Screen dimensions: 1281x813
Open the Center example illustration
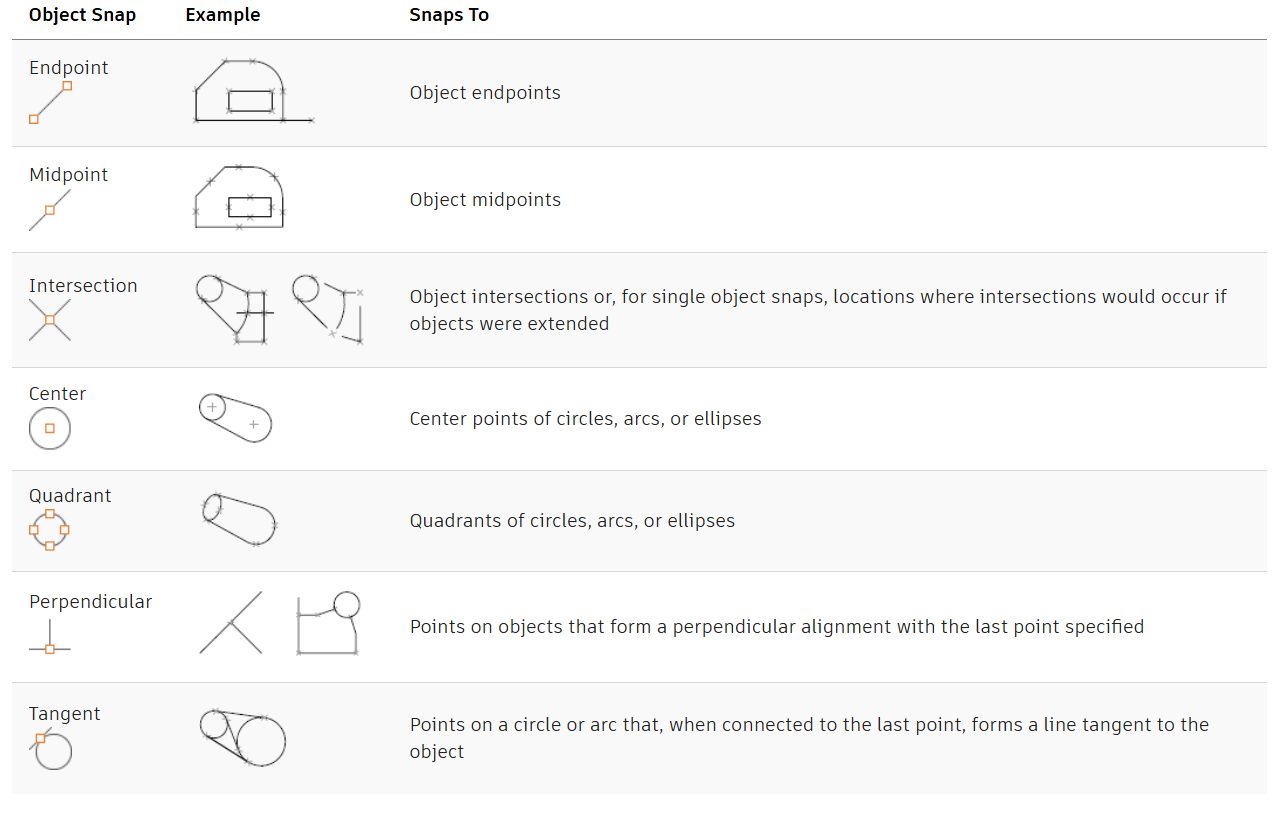coord(235,418)
